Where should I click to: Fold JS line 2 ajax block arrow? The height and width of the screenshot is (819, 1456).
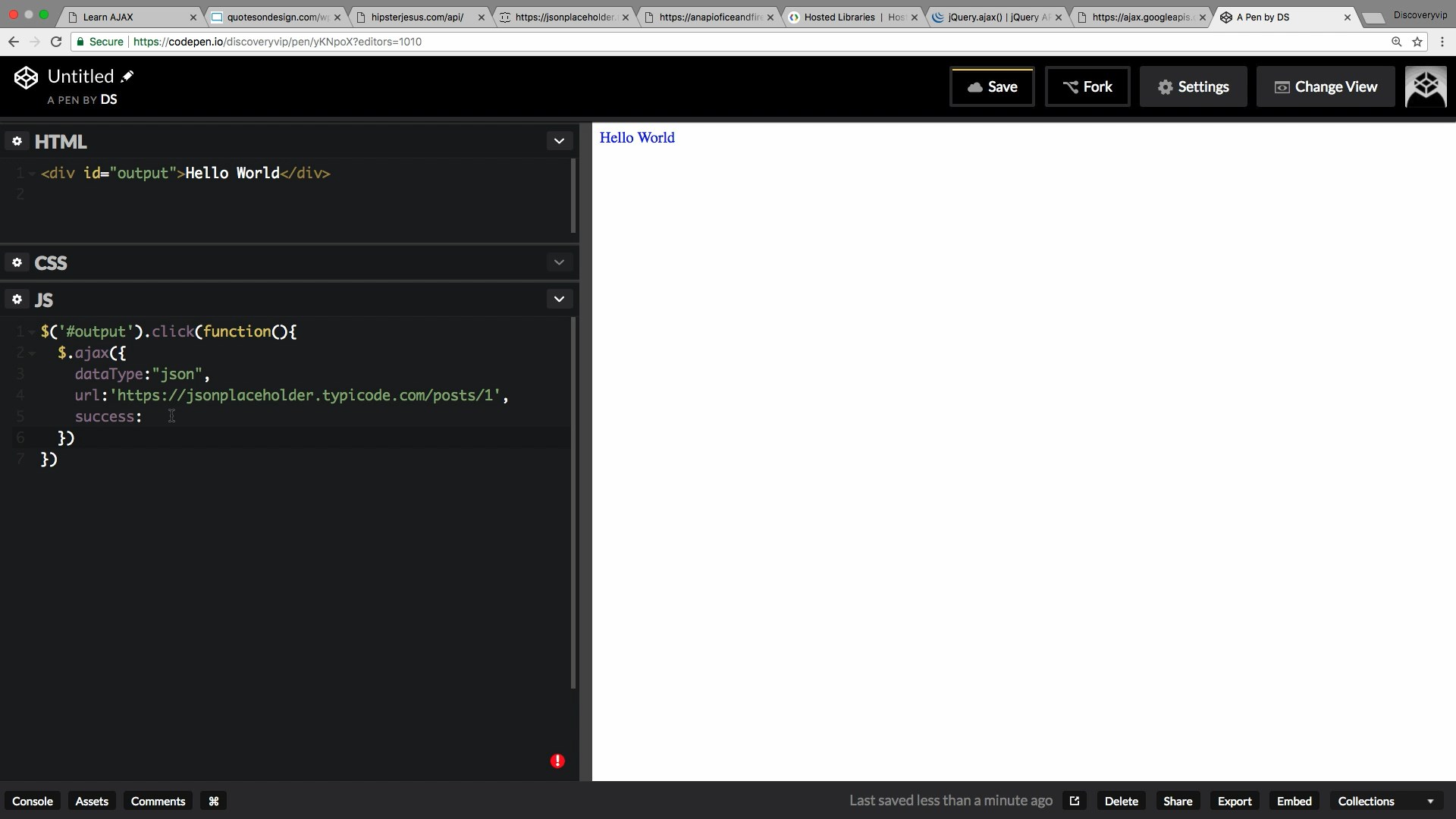coord(32,353)
